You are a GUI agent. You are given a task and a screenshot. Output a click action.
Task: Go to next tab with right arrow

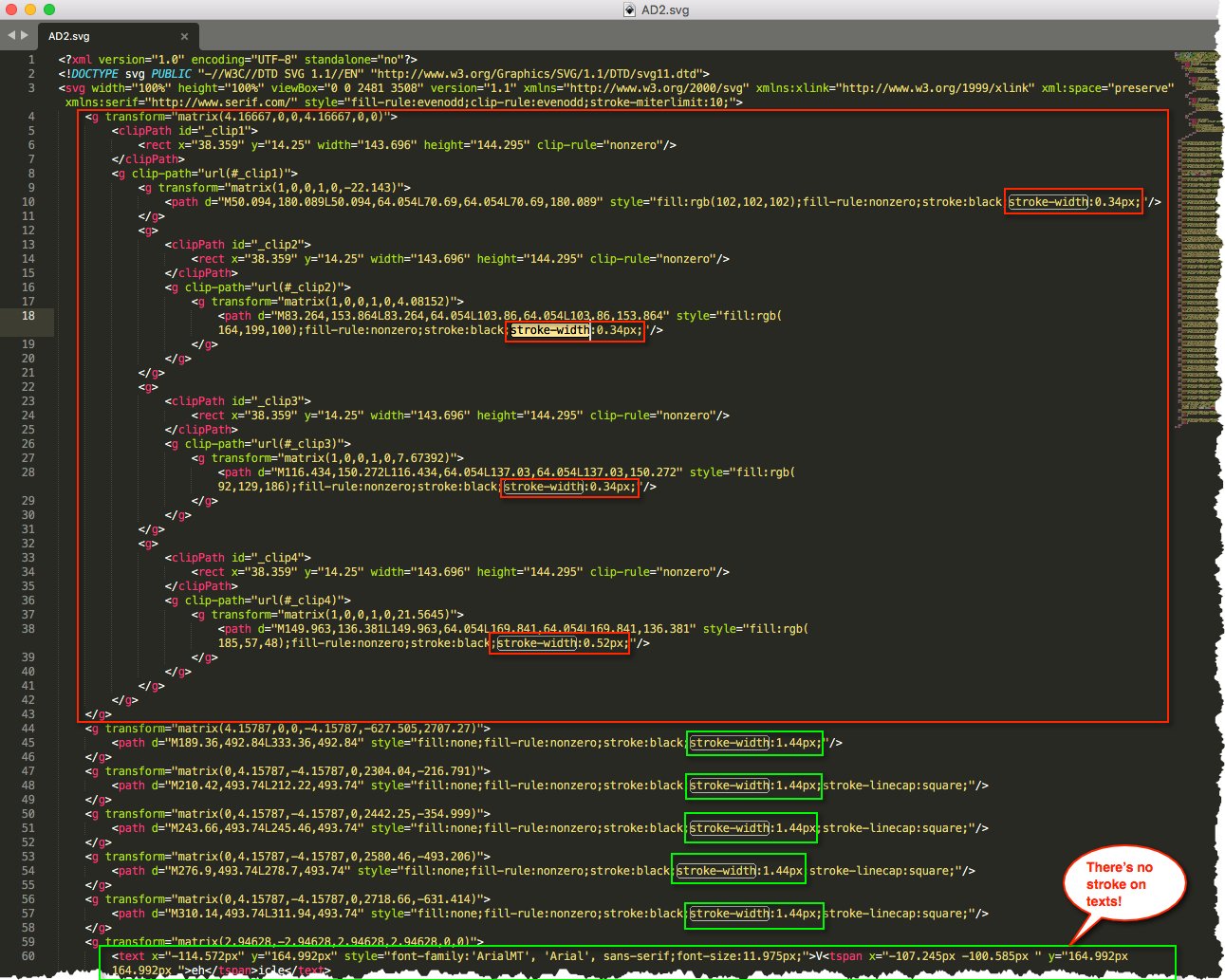coord(24,35)
